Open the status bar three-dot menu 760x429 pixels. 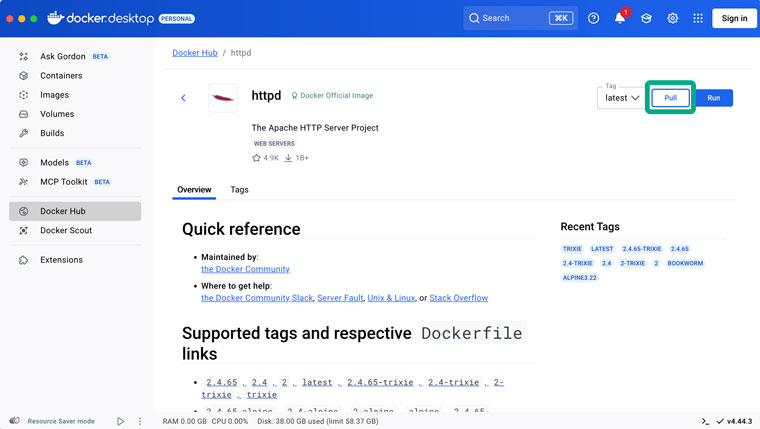pos(140,421)
